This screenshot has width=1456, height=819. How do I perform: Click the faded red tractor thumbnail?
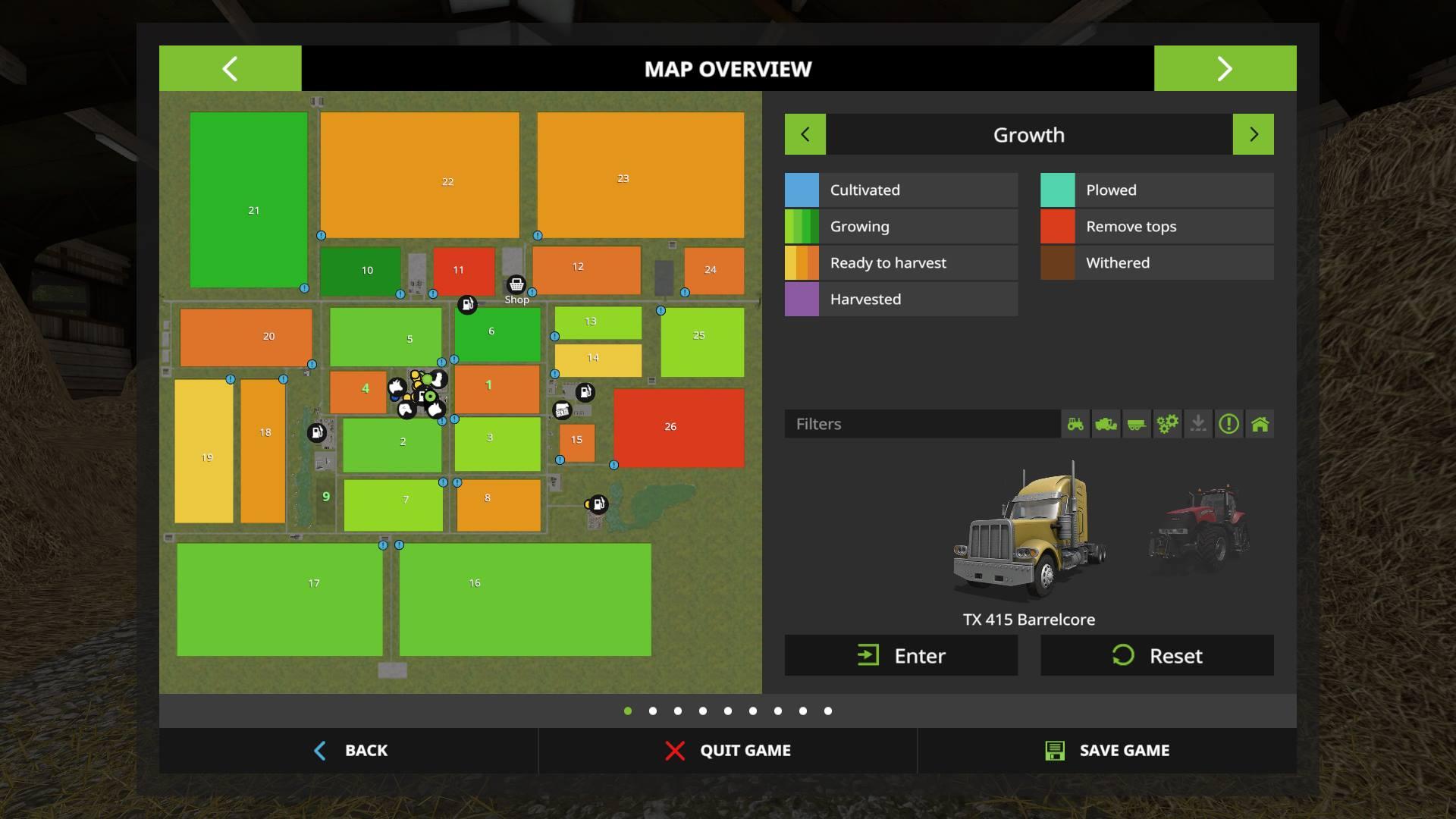point(1199,529)
